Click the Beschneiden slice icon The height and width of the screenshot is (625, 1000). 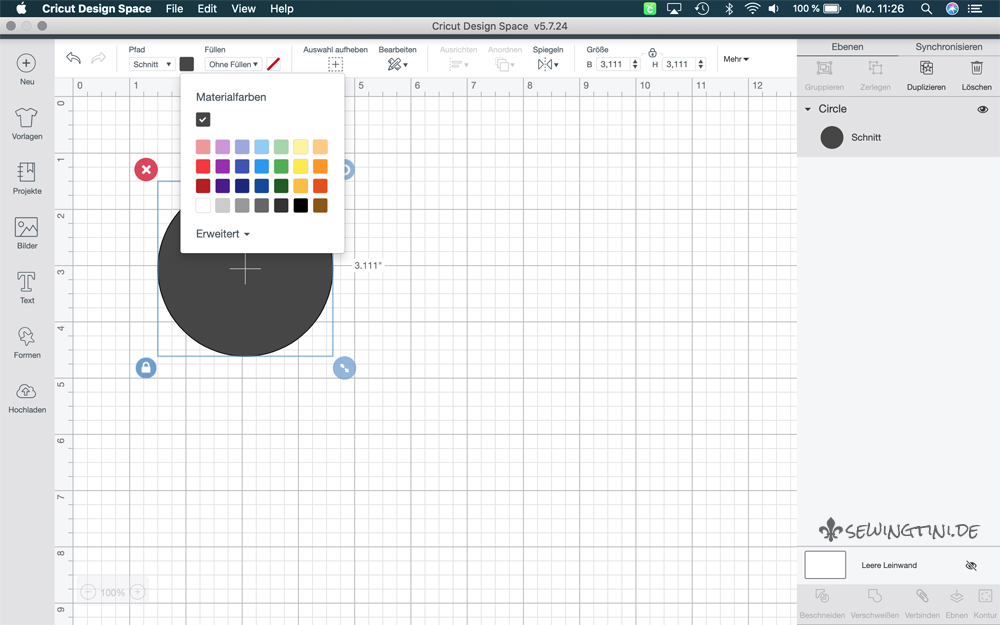coord(822,596)
